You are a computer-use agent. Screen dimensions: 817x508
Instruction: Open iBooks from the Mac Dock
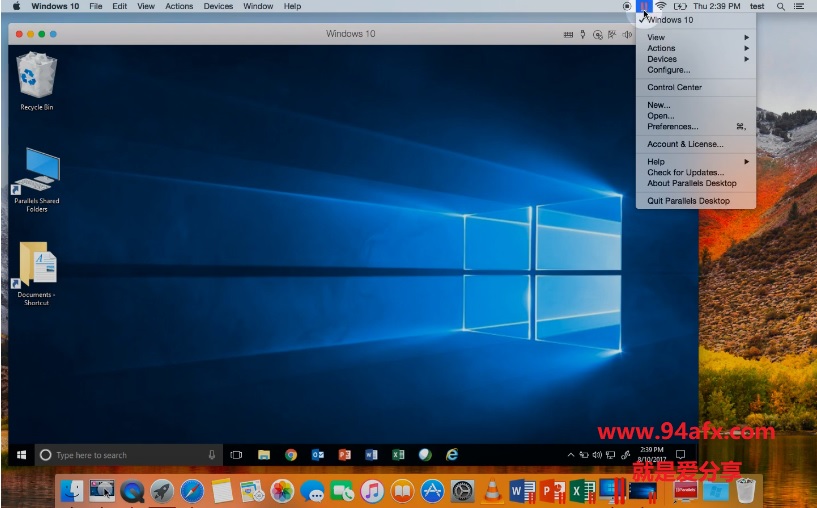(x=402, y=491)
